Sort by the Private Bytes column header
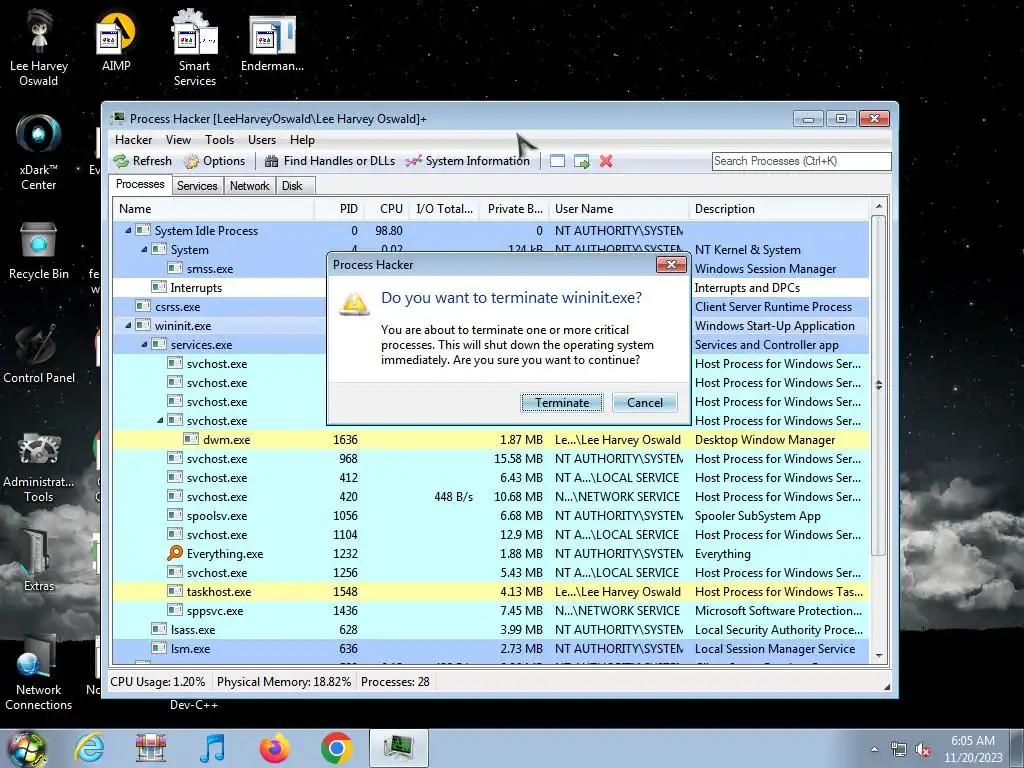This screenshot has width=1024, height=768. coord(515,209)
